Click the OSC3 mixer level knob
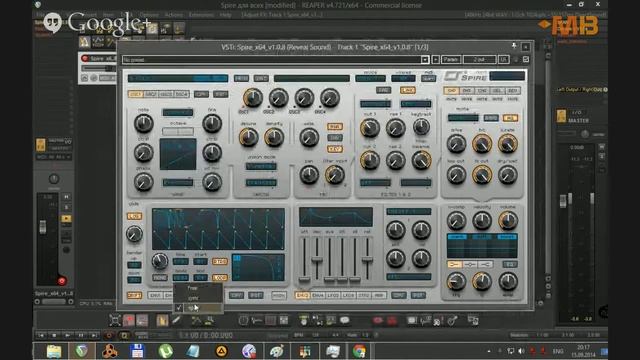 (x=304, y=98)
